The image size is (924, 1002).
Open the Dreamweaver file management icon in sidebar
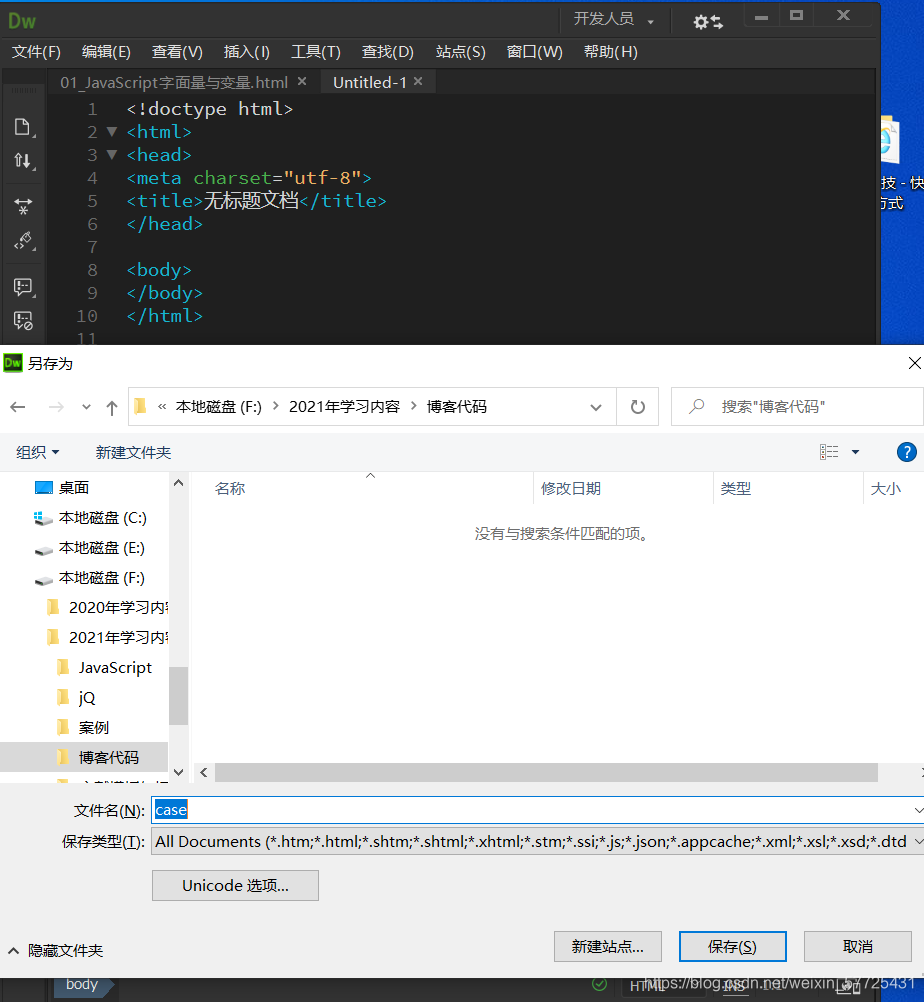pos(23,127)
